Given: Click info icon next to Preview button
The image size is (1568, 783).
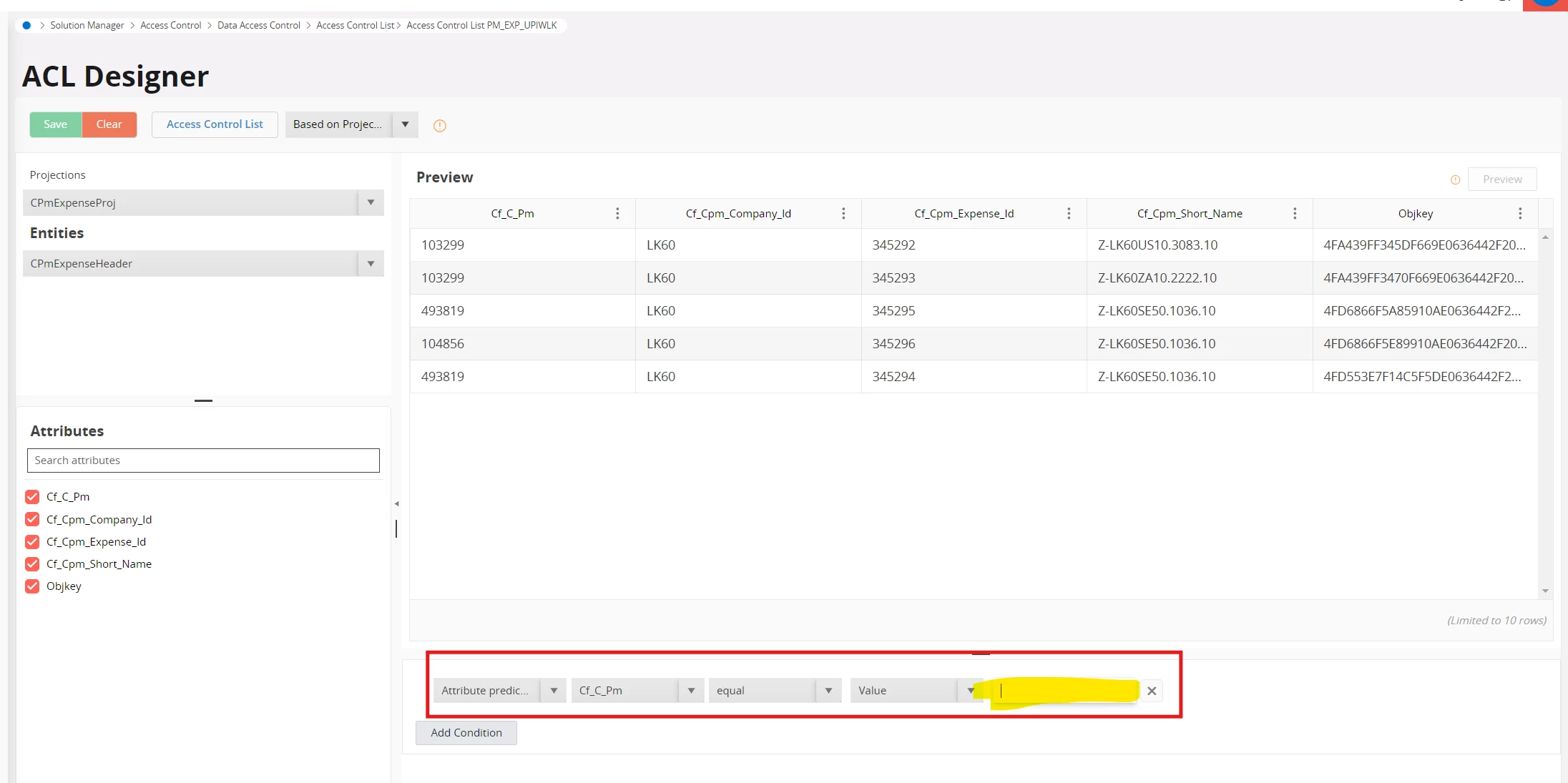Looking at the screenshot, I should [x=1455, y=180].
